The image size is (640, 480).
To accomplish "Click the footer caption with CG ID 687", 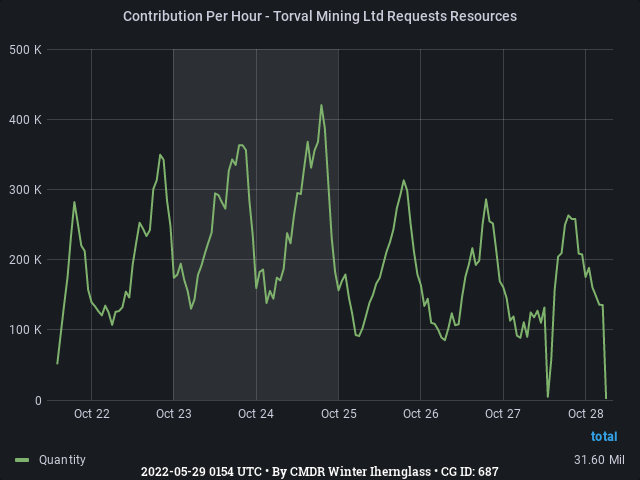I will pyautogui.click(x=320, y=472).
